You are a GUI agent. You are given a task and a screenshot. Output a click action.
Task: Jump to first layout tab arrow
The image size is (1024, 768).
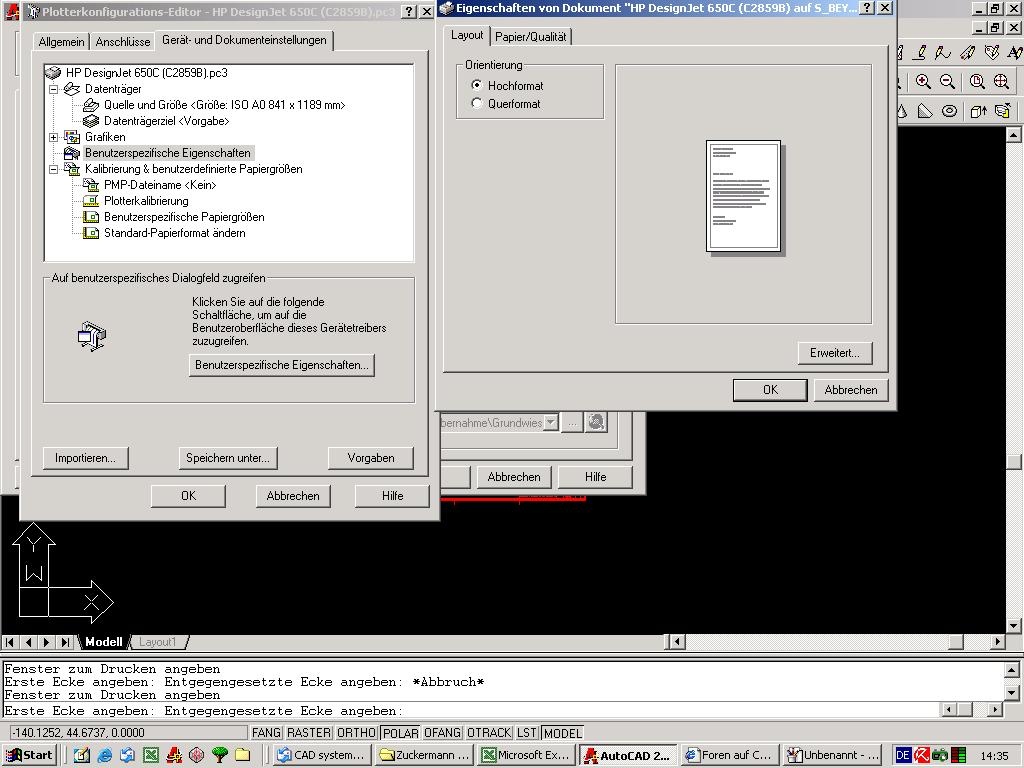[10, 642]
